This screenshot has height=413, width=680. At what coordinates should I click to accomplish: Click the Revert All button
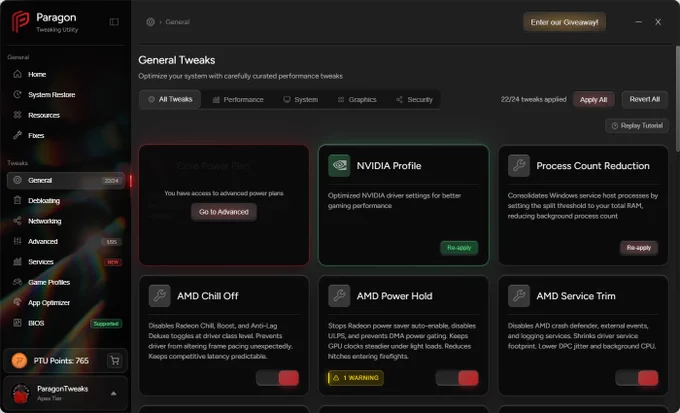click(644, 99)
